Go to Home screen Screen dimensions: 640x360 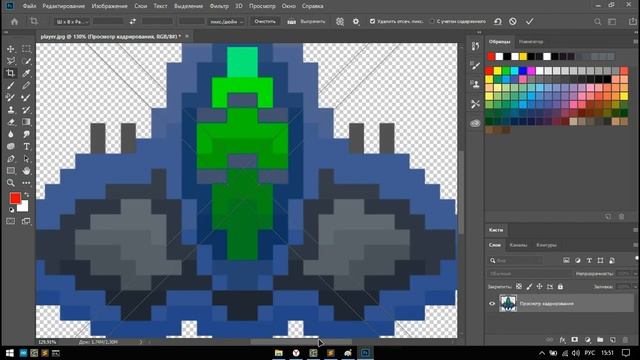point(15,22)
